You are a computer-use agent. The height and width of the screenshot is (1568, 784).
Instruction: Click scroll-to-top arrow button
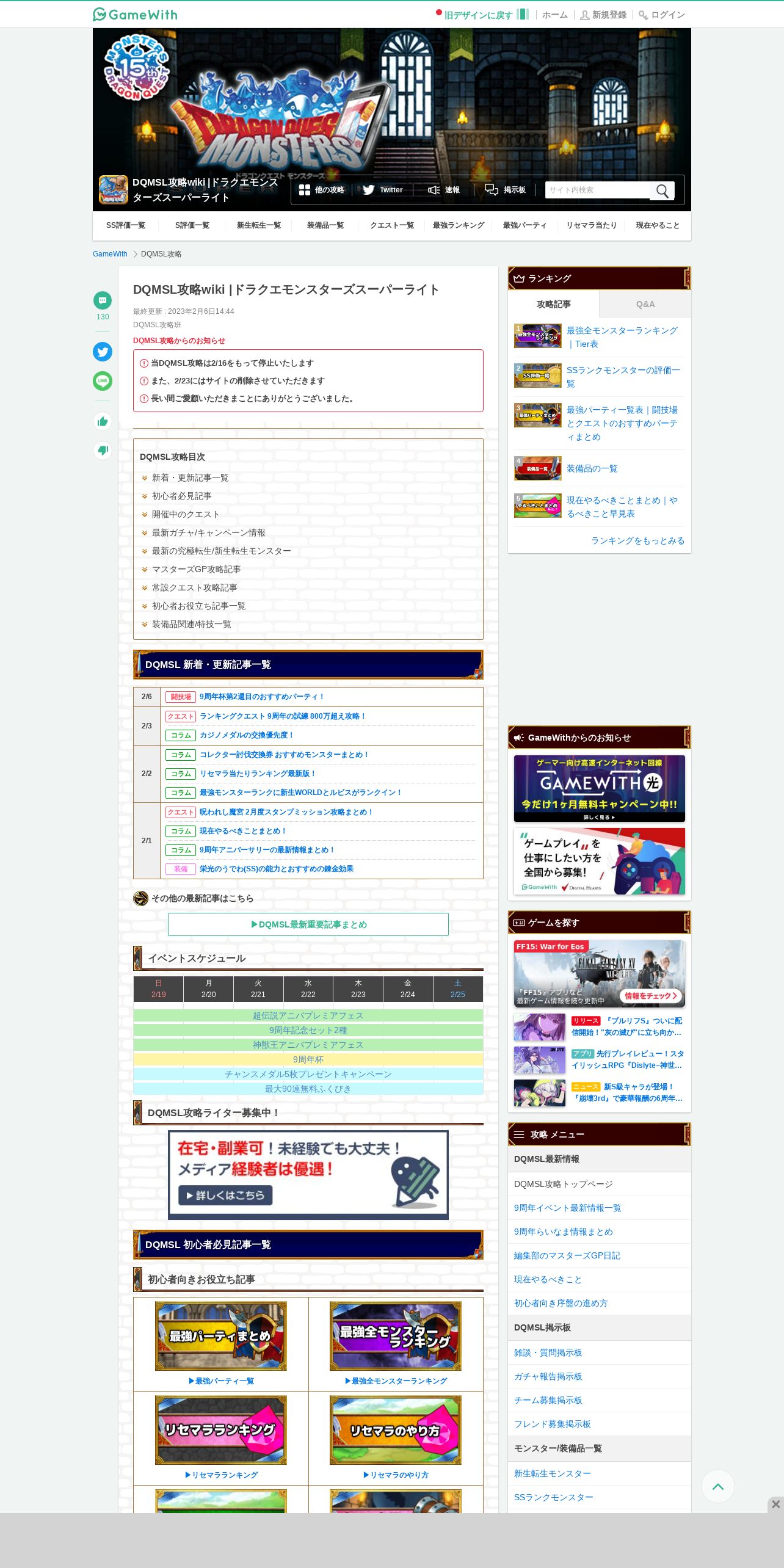point(718,1486)
